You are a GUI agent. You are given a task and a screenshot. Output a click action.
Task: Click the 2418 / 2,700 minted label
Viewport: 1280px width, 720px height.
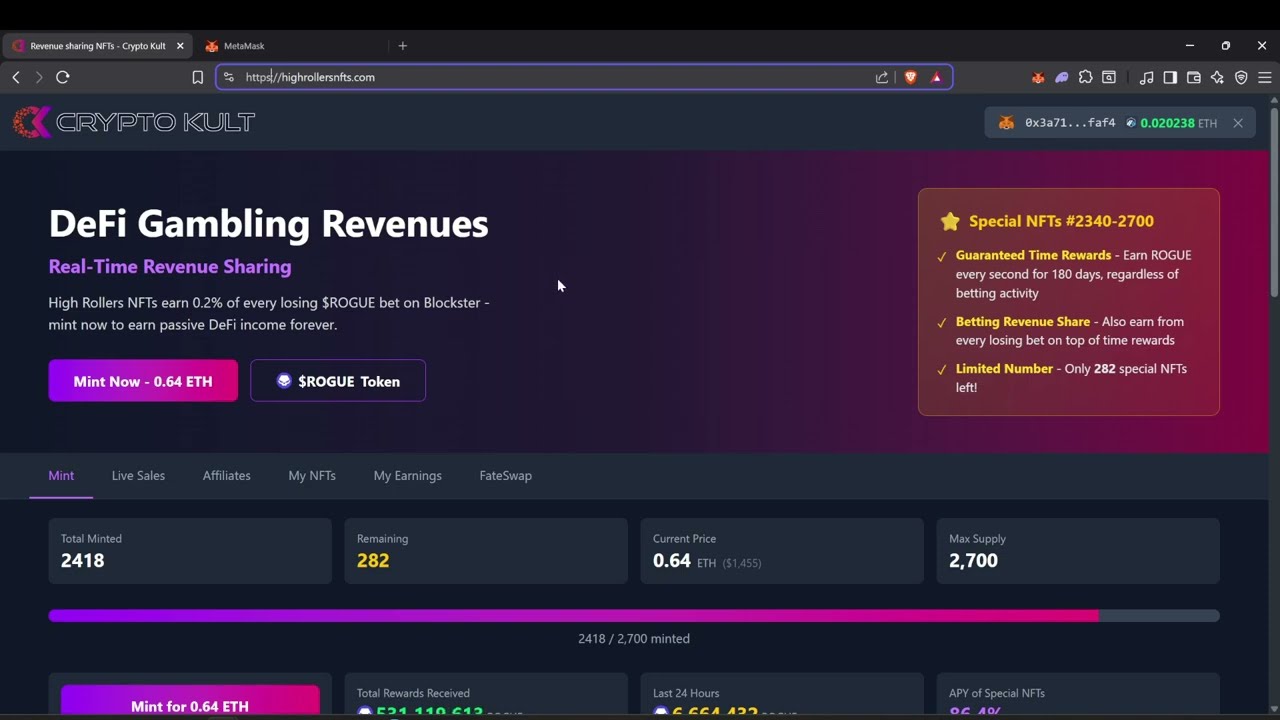pos(634,639)
